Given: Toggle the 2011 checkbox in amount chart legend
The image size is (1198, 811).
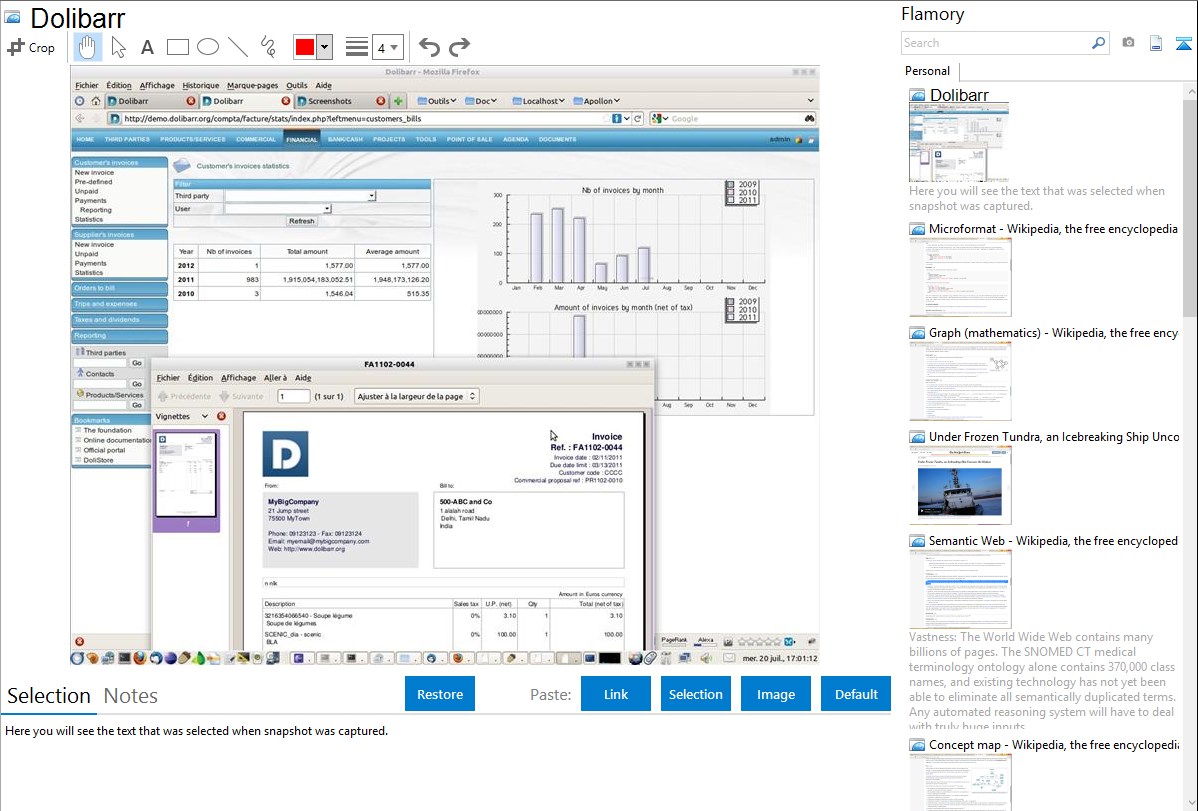Looking at the screenshot, I should pos(731,317).
